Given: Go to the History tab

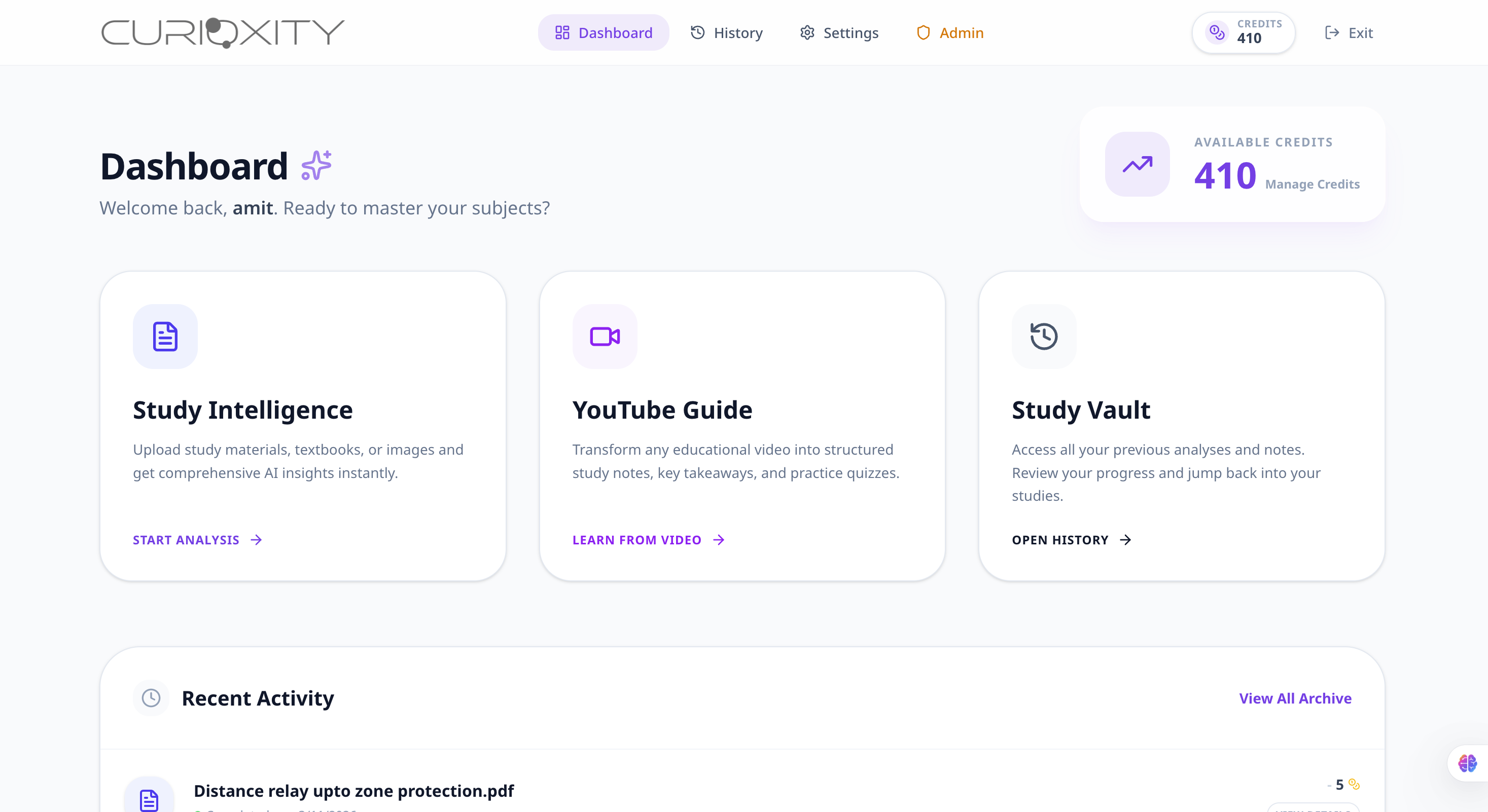Looking at the screenshot, I should coord(727,32).
